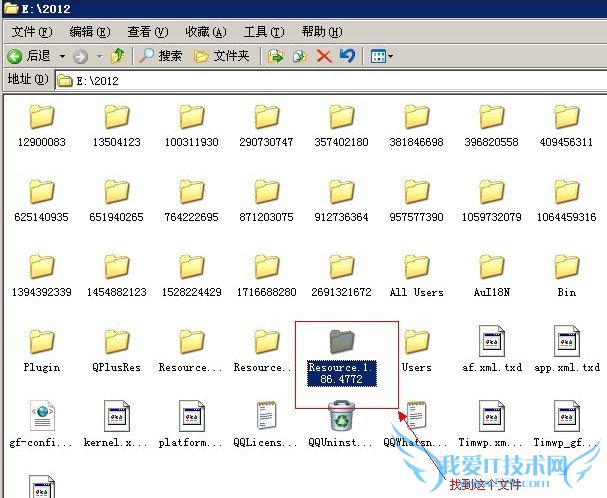The image size is (607, 498).
Task: Select folder 100311930
Action: point(192,126)
